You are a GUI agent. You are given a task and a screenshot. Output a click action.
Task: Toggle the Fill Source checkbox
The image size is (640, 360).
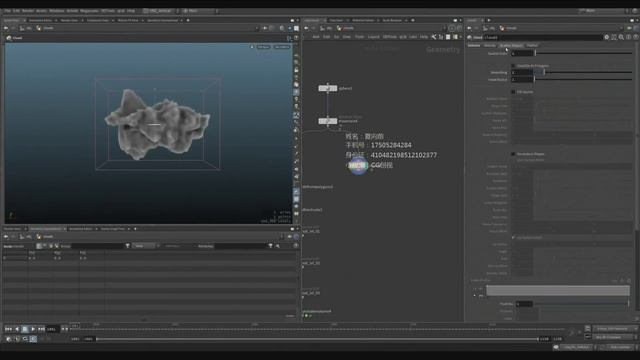tap(513, 92)
